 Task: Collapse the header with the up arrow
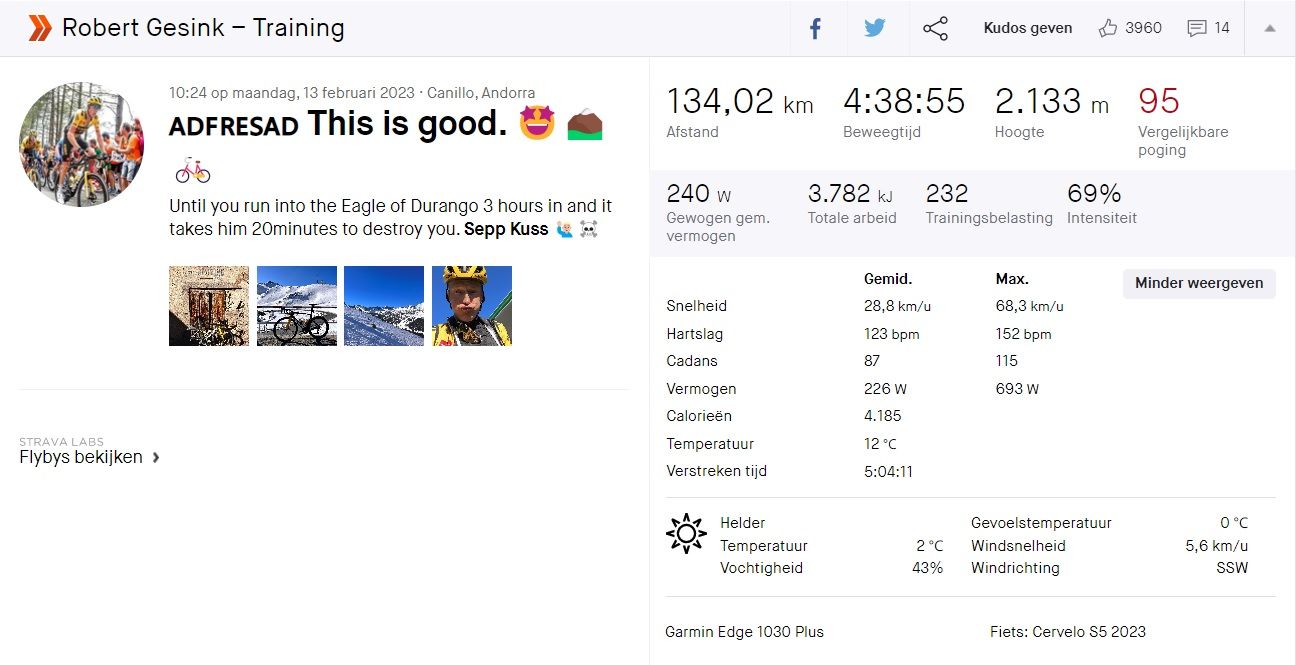coord(1270,28)
